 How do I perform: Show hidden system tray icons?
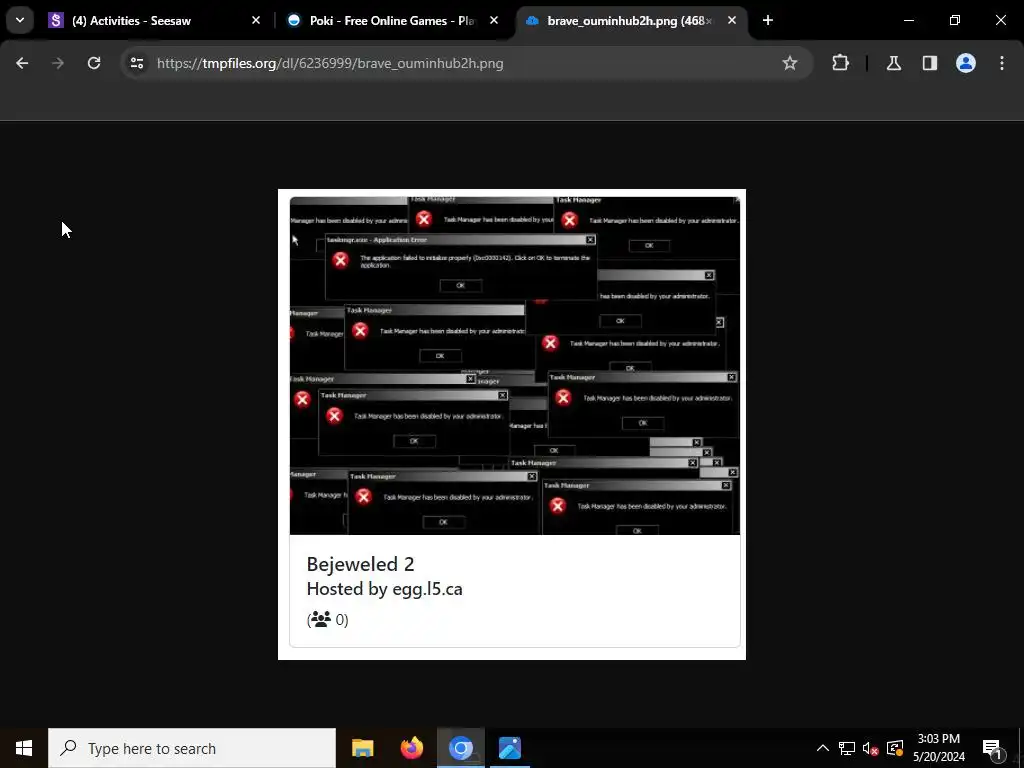tap(823, 748)
